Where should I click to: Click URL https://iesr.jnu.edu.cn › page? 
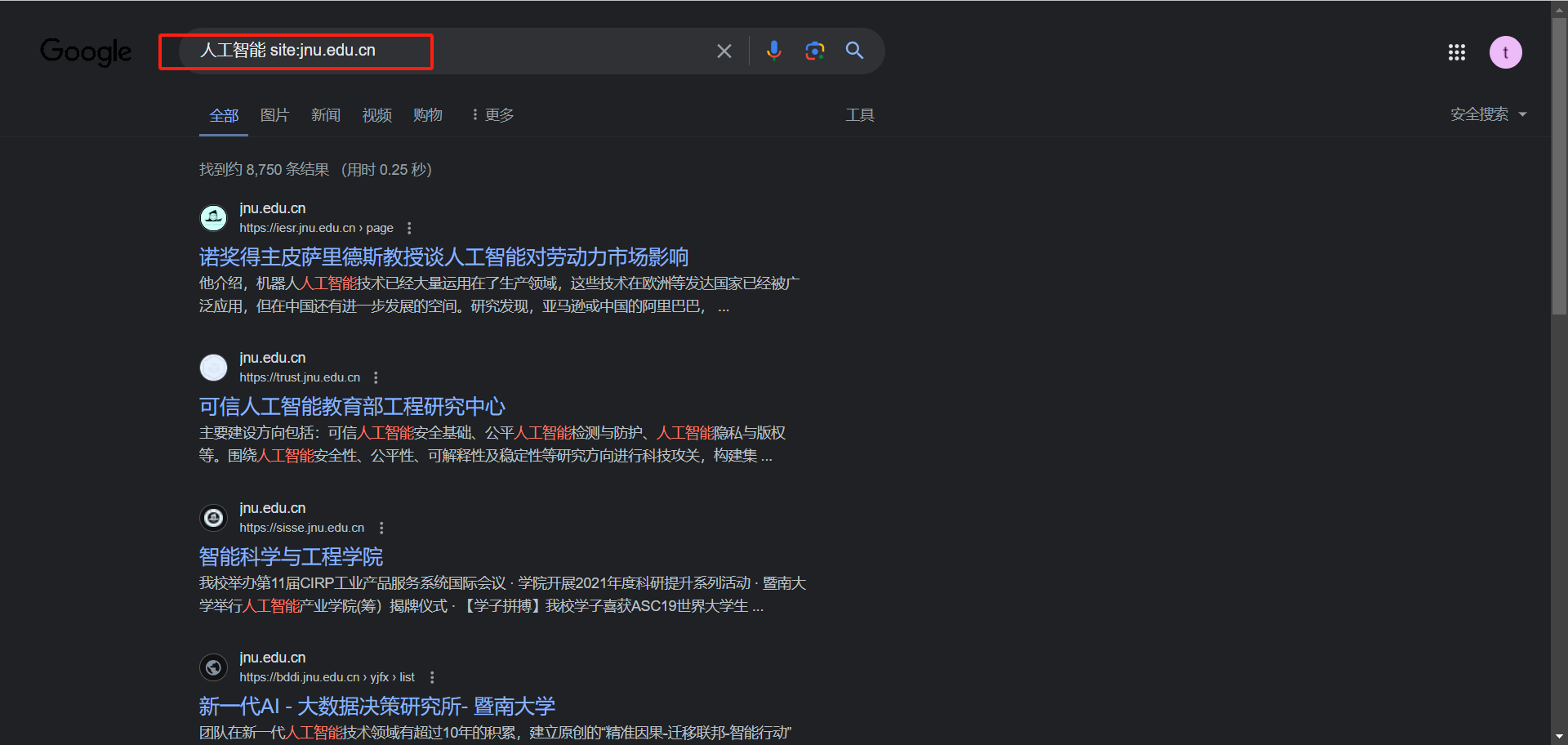tap(316, 228)
